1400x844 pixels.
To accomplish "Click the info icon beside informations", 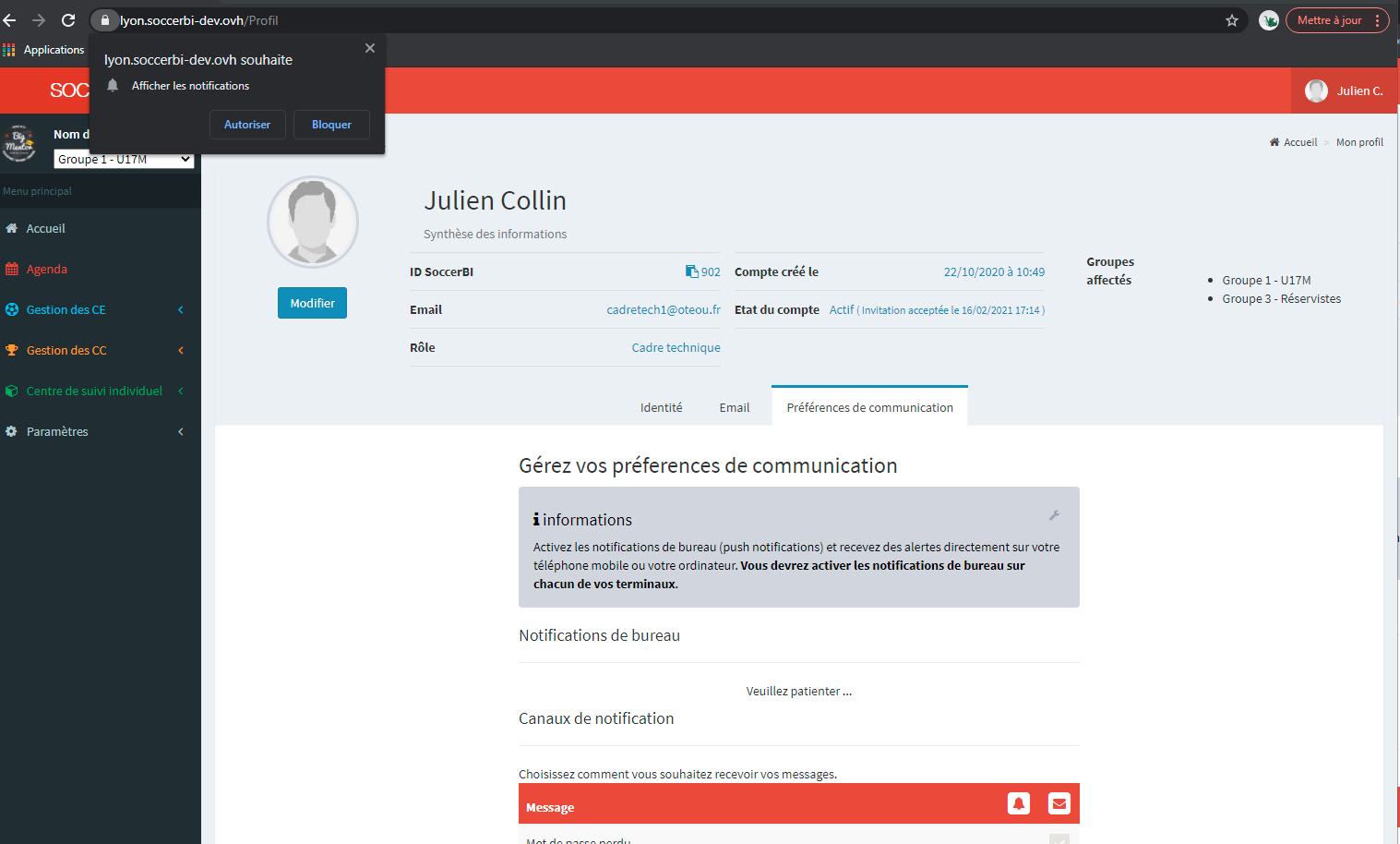I will [536, 520].
